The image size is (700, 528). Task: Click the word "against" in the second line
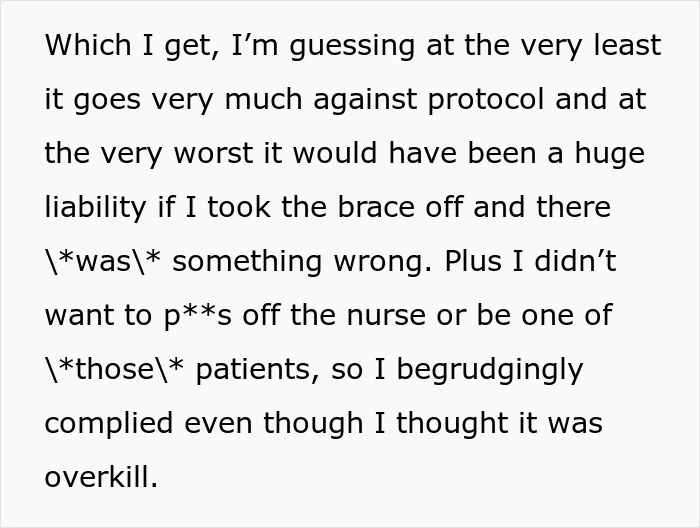pos(365,102)
